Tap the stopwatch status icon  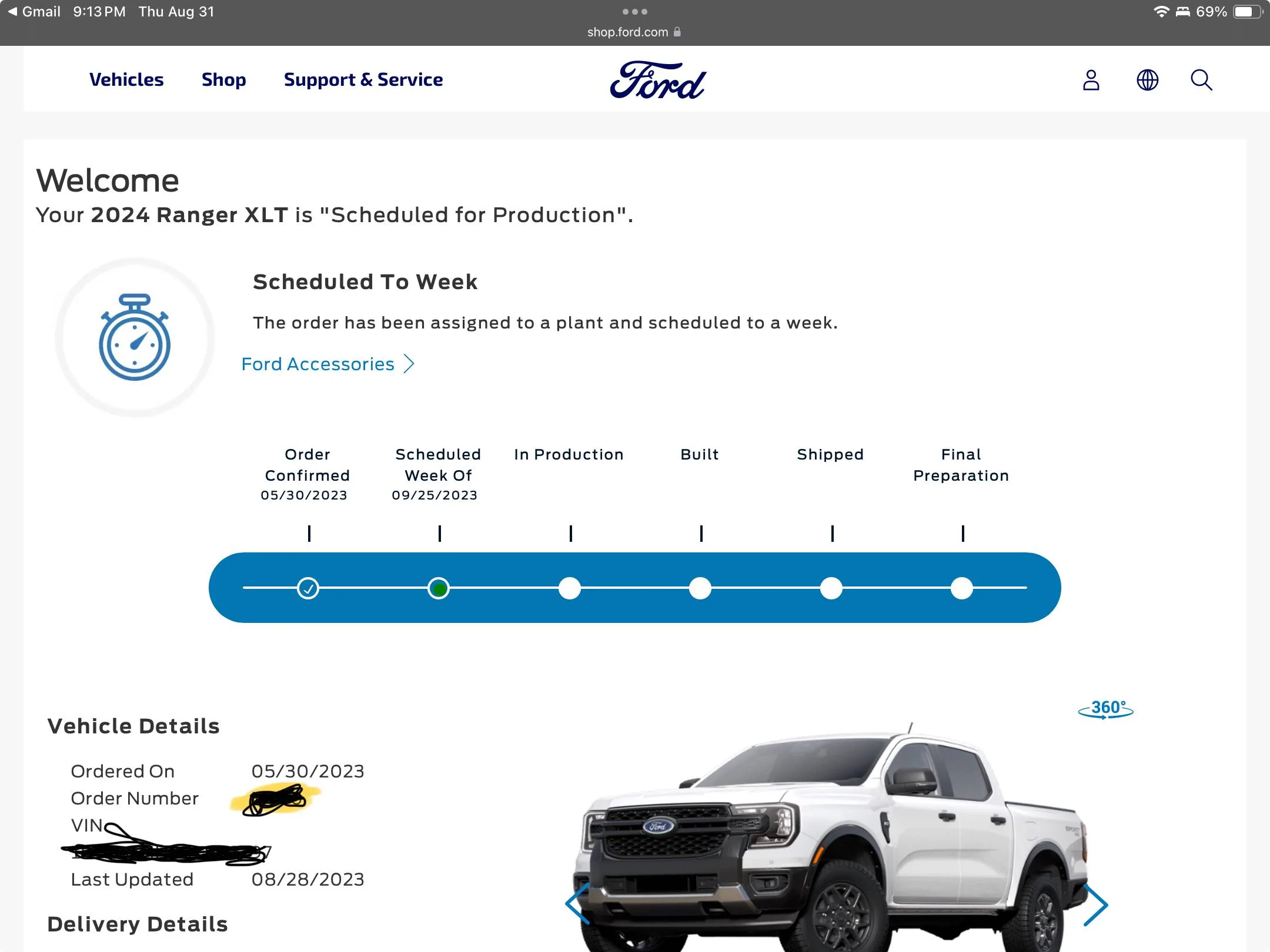pyautogui.click(x=135, y=337)
